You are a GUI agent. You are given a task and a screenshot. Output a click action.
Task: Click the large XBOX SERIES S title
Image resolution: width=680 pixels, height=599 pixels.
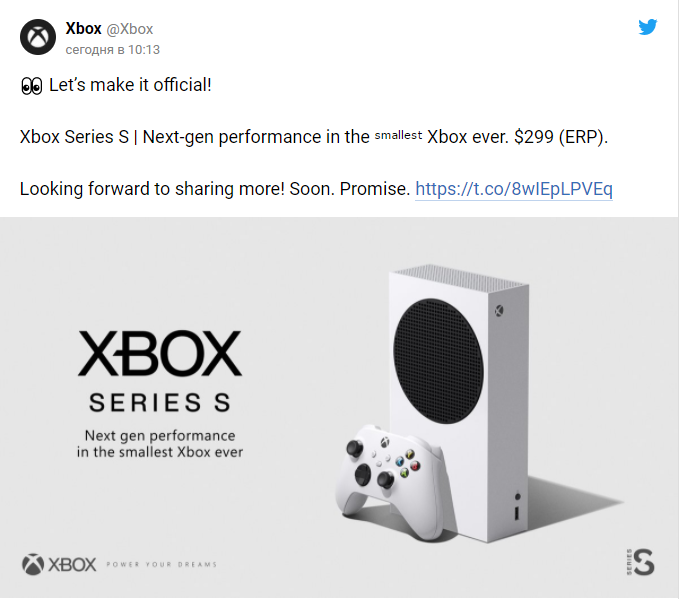pos(160,370)
